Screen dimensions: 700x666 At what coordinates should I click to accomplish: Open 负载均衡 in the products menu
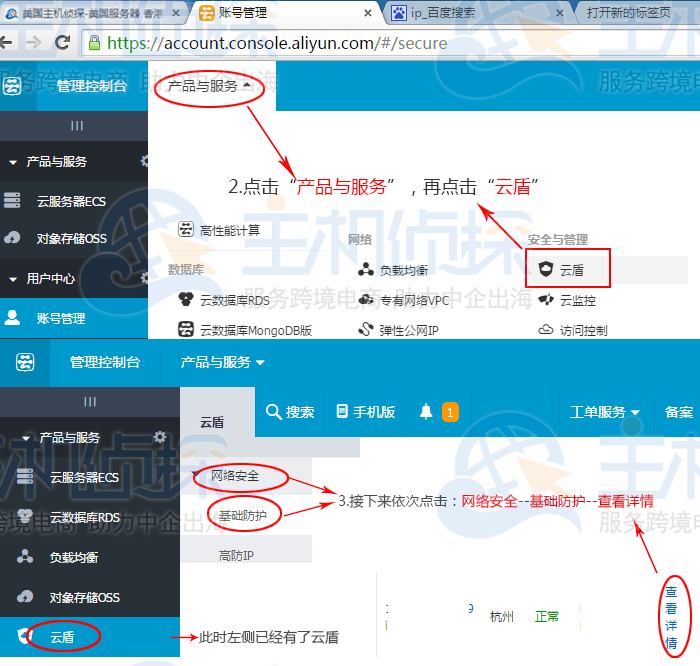404,270
